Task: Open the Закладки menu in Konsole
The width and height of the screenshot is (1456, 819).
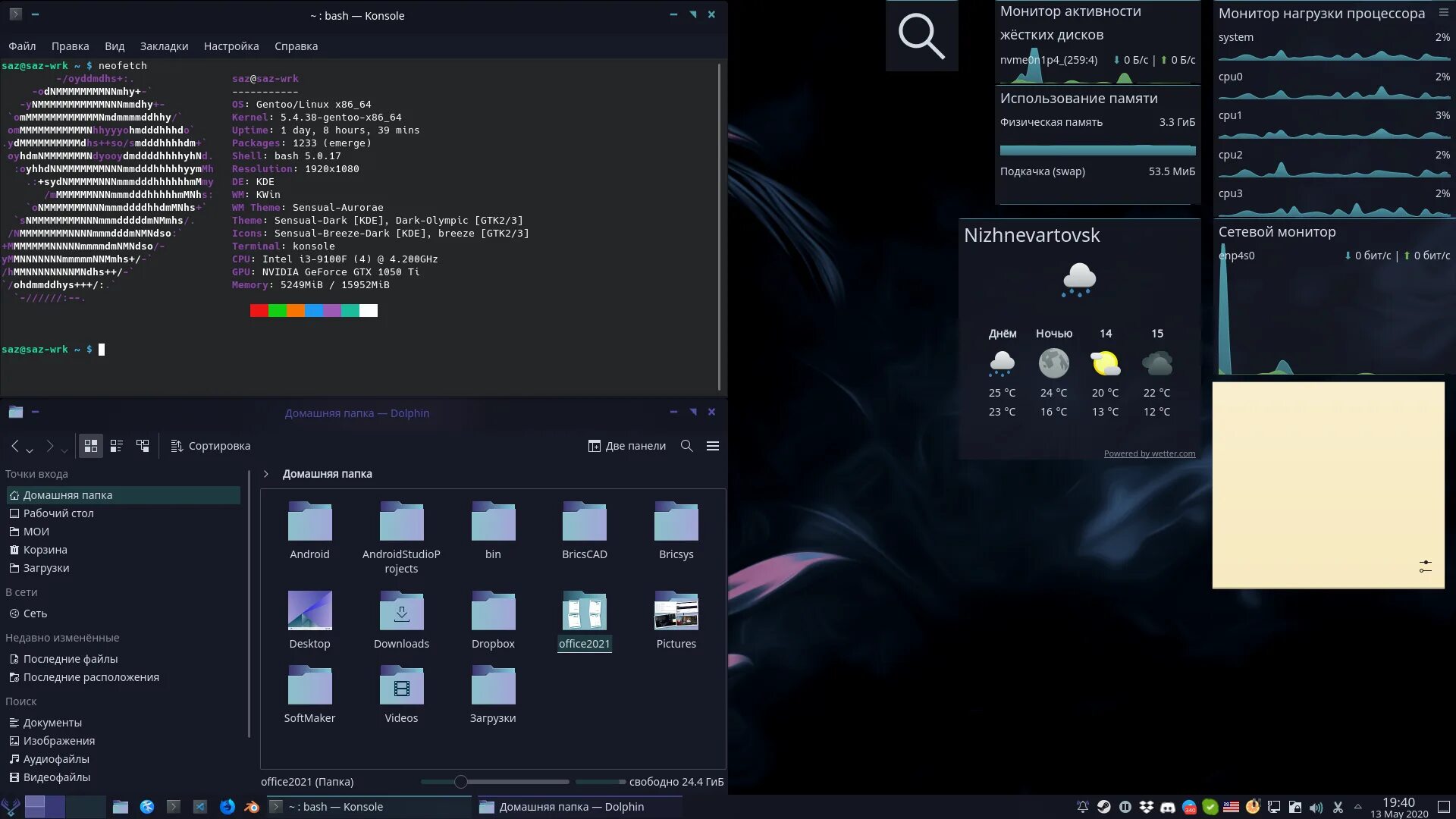Action: tap(164, 46)
